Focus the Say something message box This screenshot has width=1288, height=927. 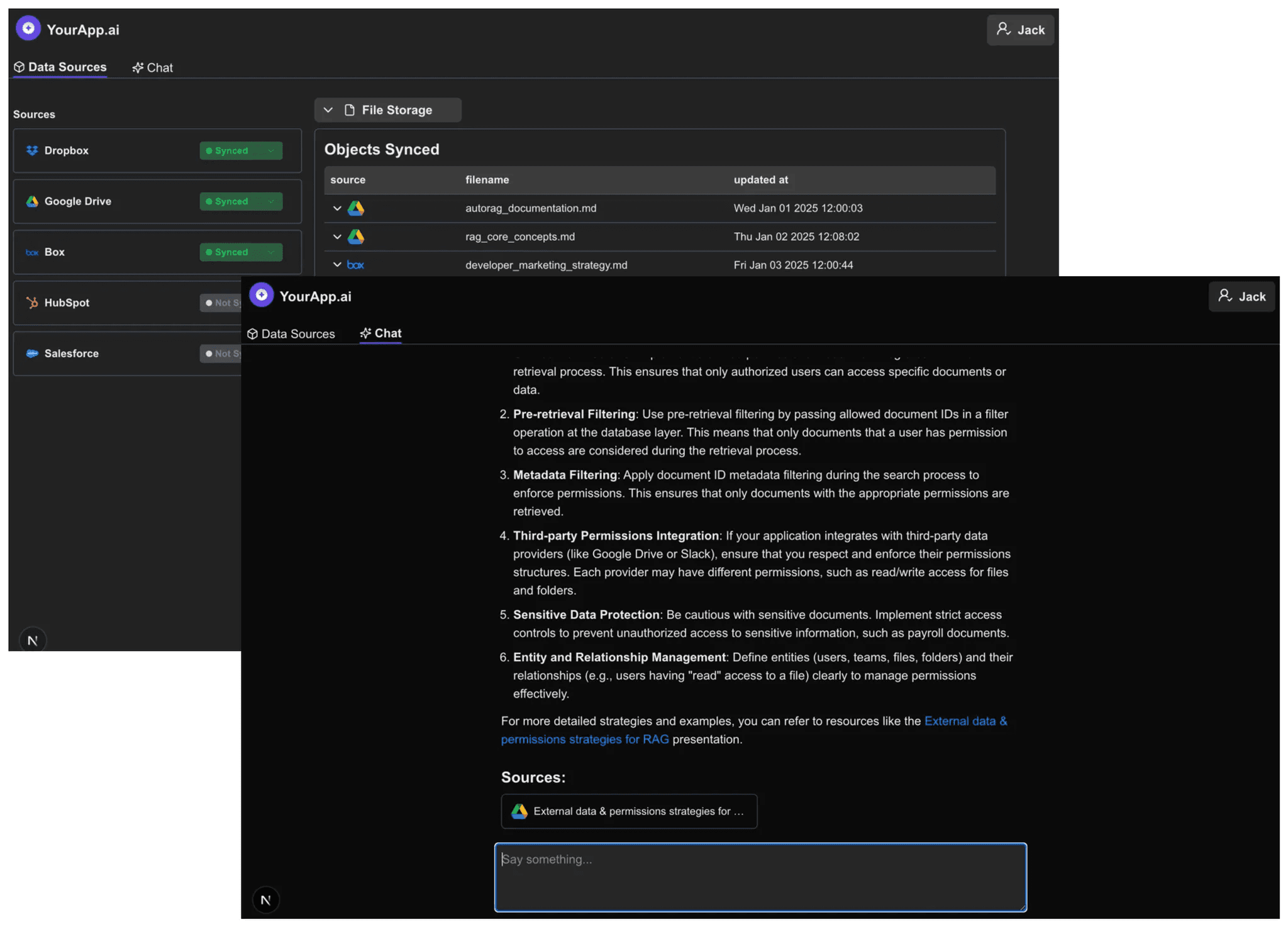coord(760,877)
